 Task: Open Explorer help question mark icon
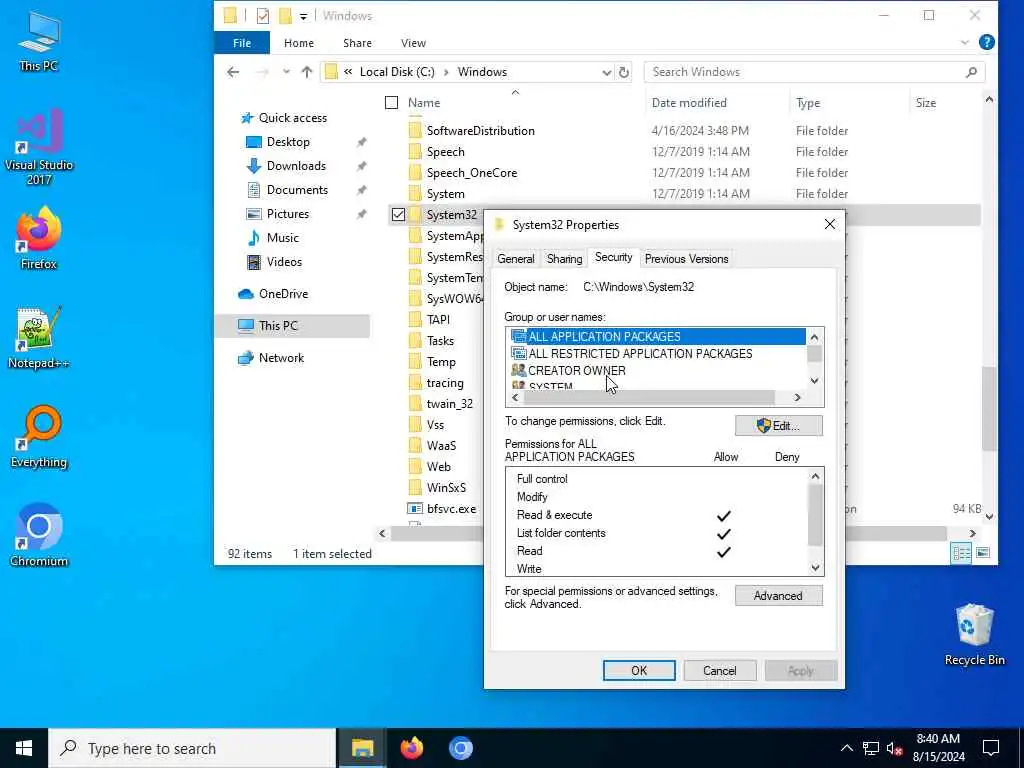pos(987,42)
